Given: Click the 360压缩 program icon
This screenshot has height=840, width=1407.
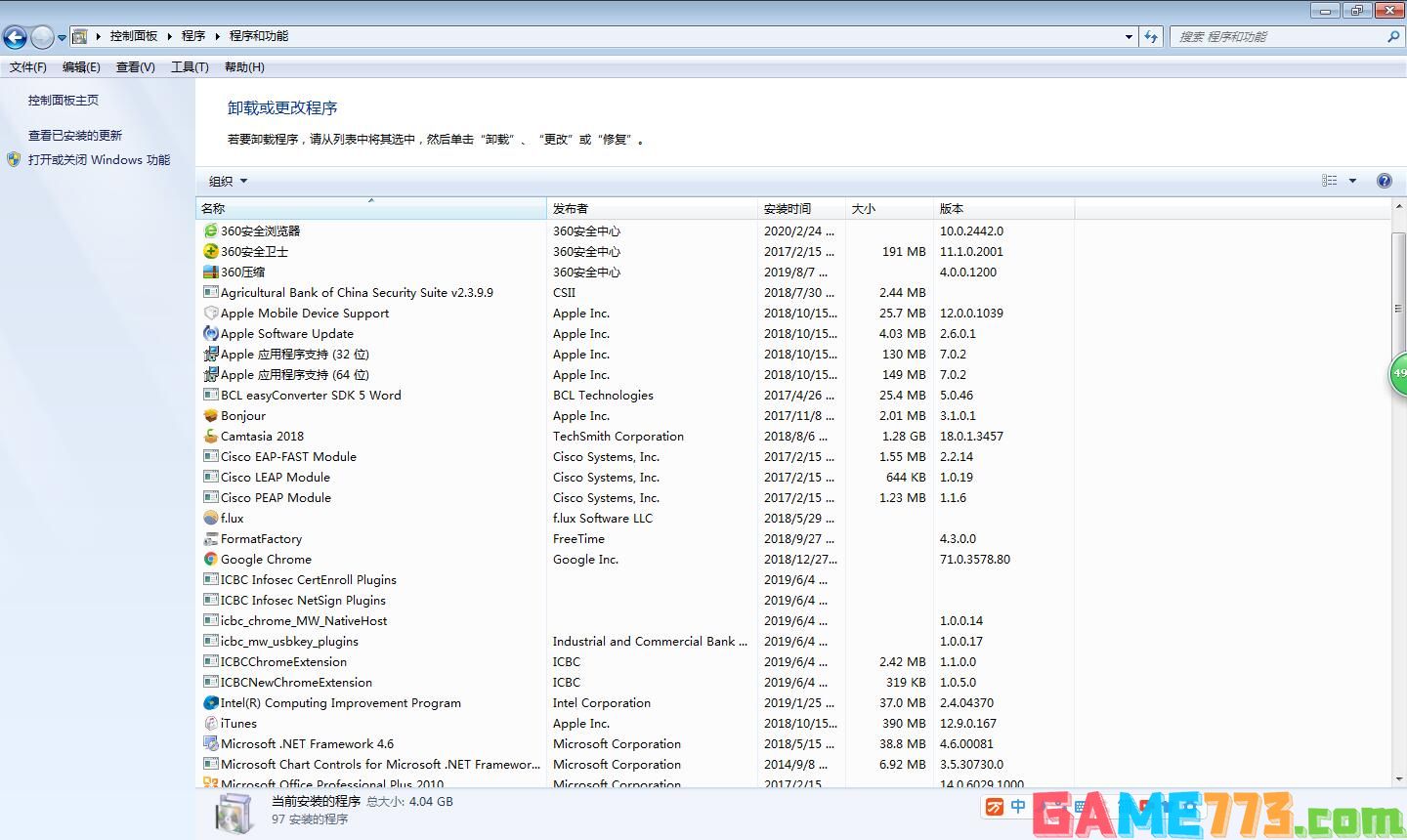Looking at the screenshot, I should (210, 272).
